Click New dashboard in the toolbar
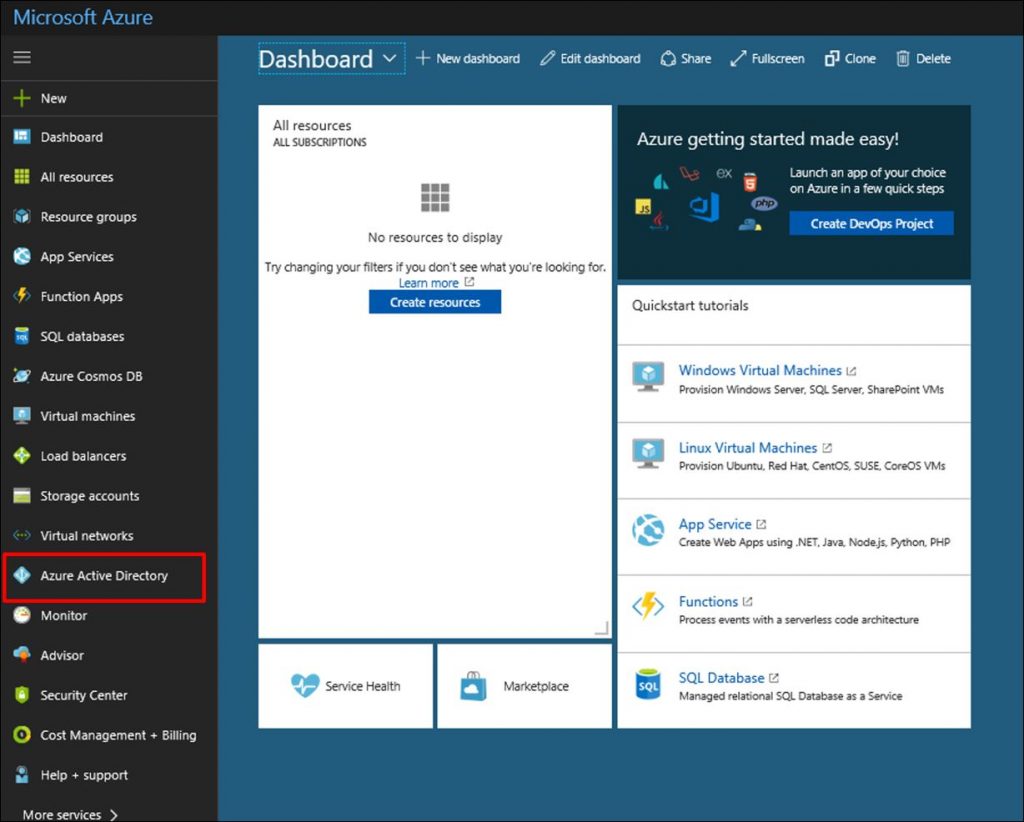The width and height of the screenshot is (1024, 822). pyautogui.click(x=468, y=58)
